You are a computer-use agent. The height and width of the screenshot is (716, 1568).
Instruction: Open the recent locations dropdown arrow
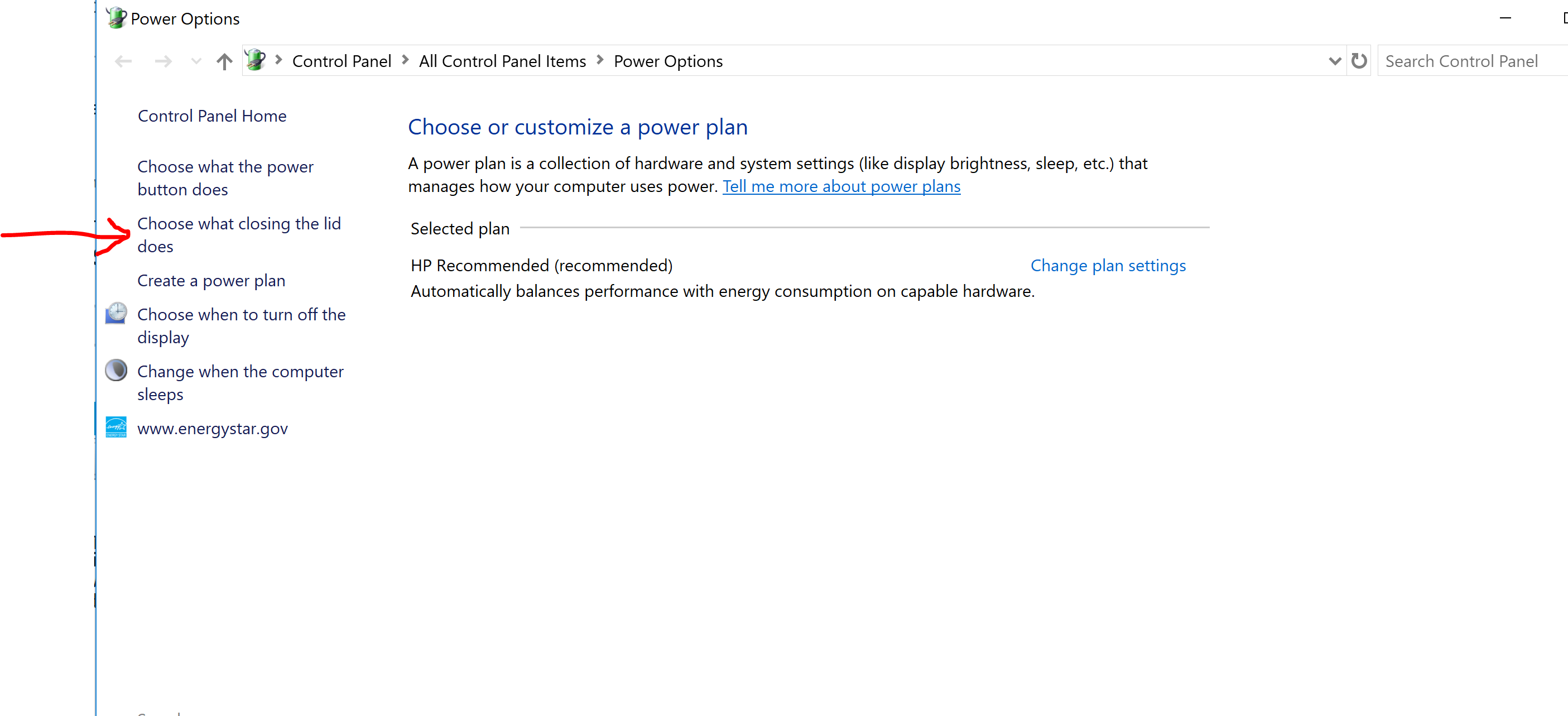(x=196, y=61)
